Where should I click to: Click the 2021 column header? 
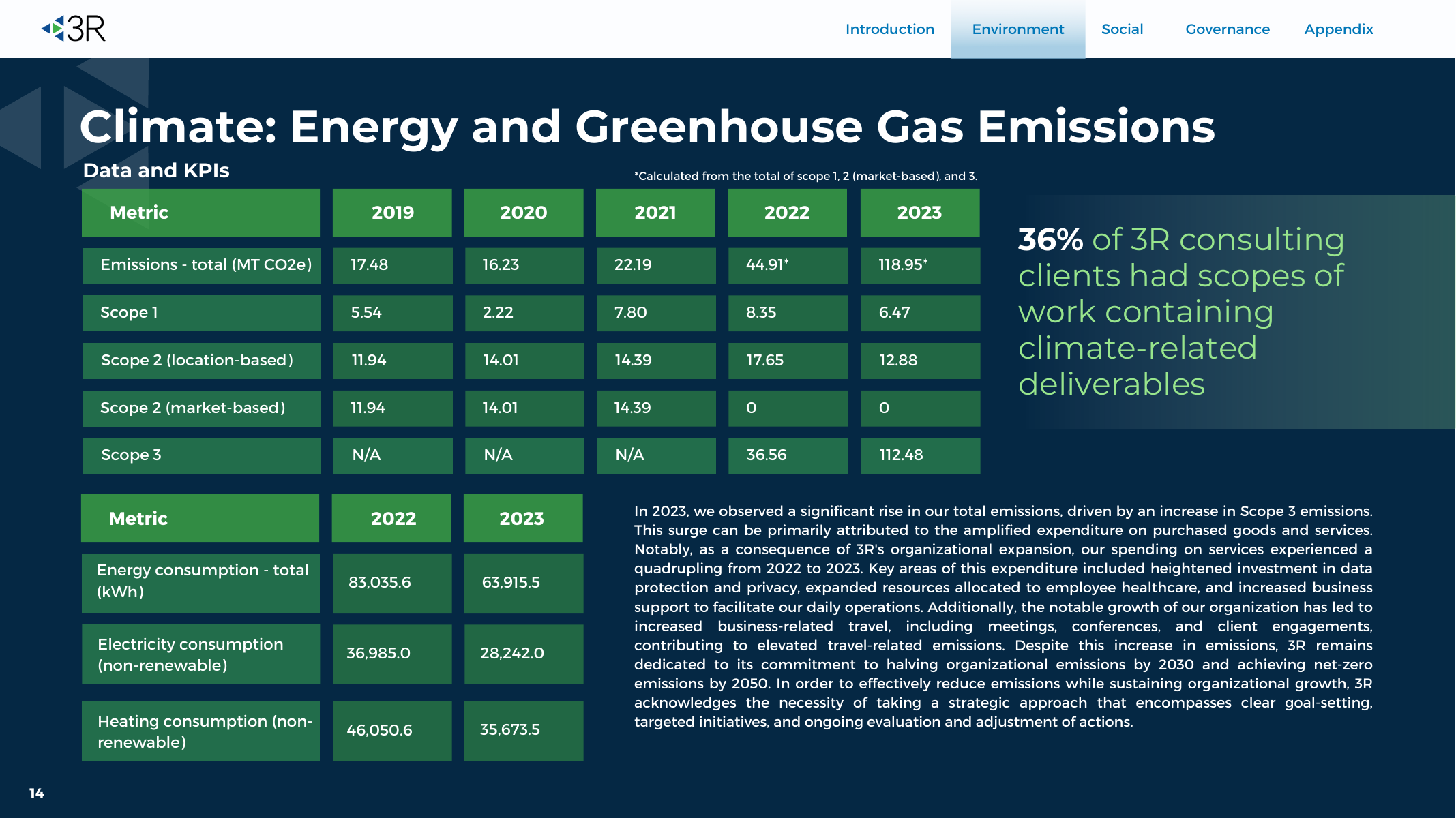(655, 213)
